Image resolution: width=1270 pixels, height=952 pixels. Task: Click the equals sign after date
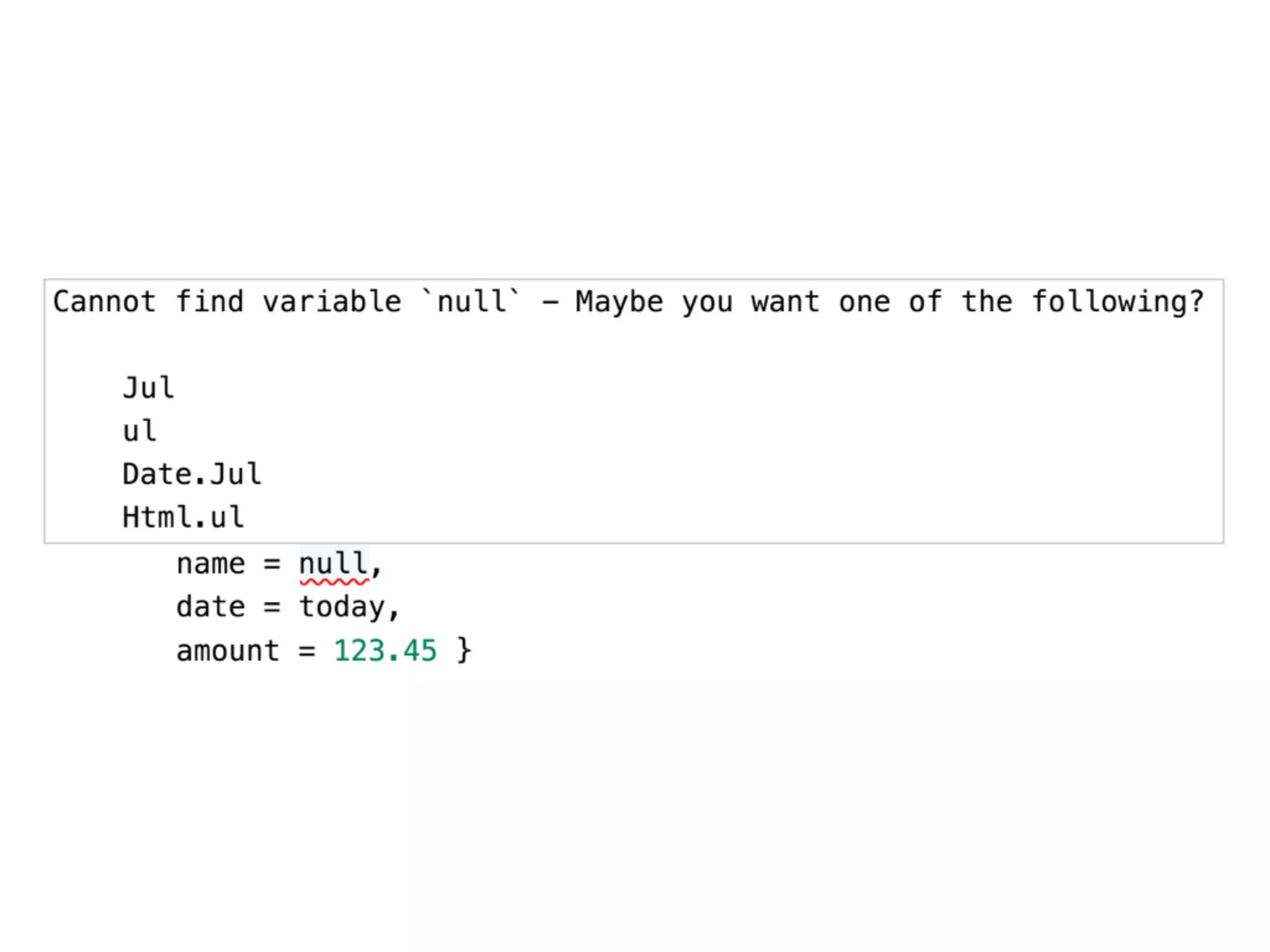272,607
